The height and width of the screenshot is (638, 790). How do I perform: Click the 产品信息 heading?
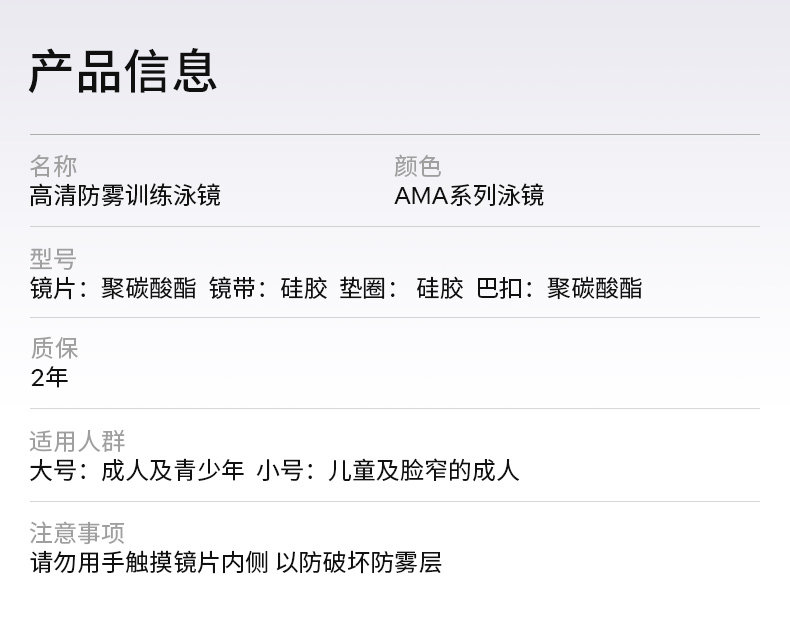(x=123, y=71)
